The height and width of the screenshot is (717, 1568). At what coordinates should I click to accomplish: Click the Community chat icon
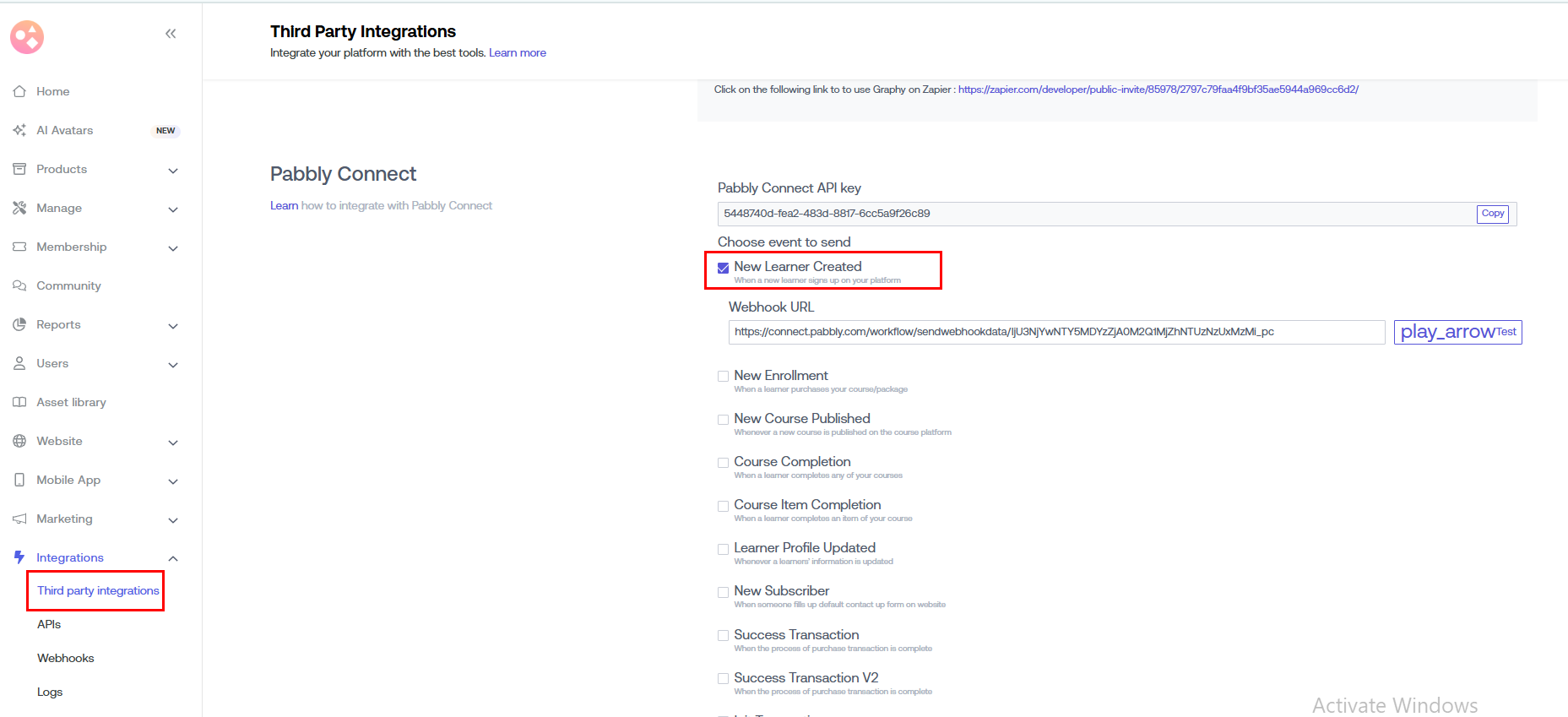pyautogui.click(x=19, y=285)
